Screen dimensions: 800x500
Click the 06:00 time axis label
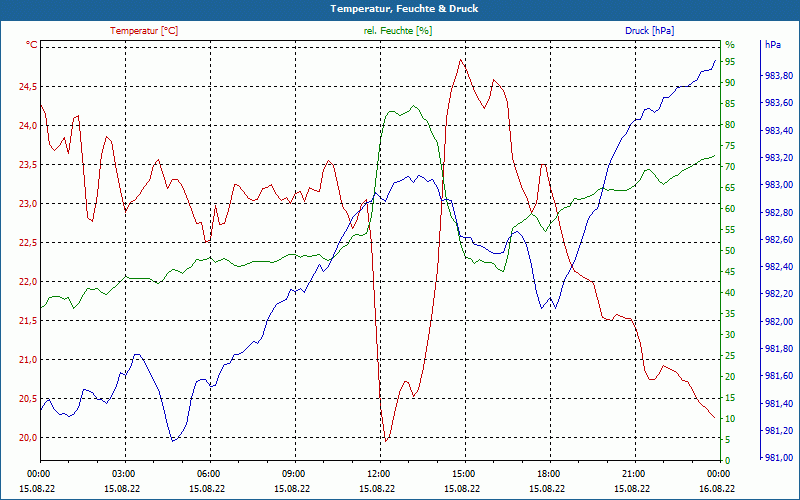(208, 473)
